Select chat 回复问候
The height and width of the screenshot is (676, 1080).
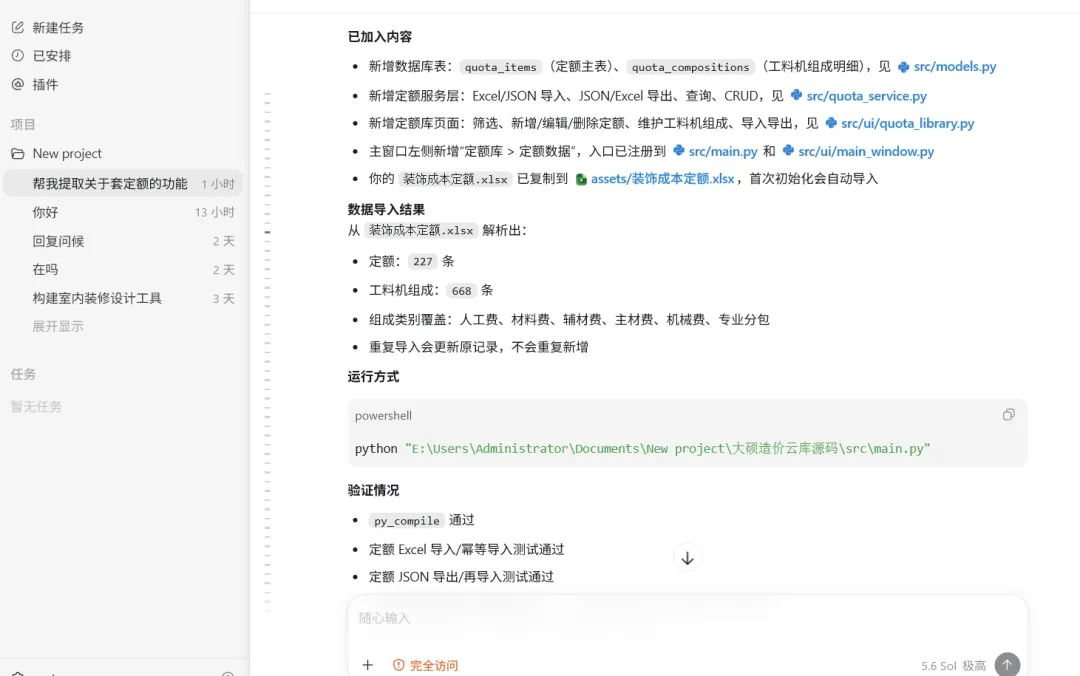click(x=124, y=241)
